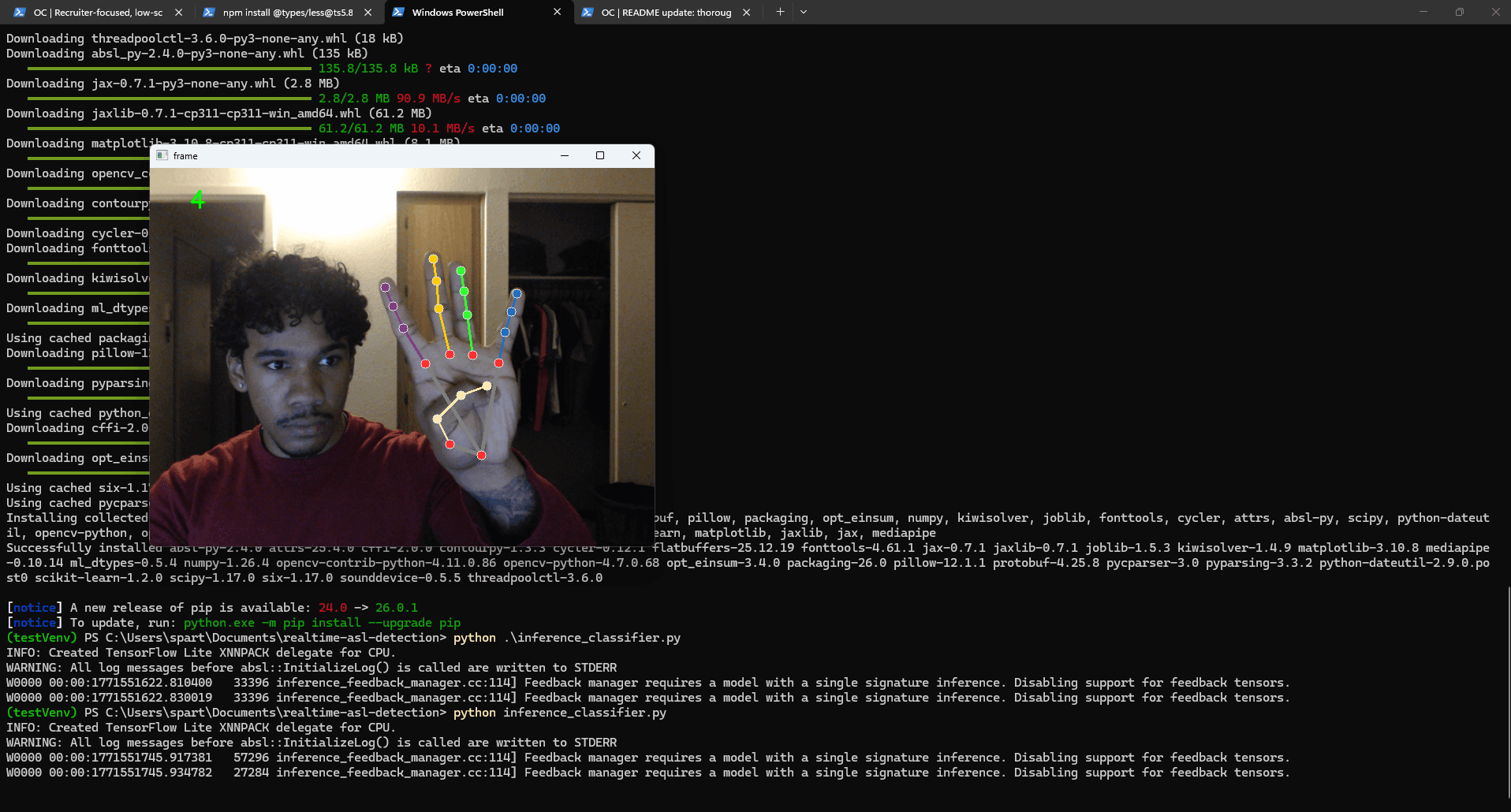Image resolution: width=1511 pixels, height=812 pixels.
Task: Close the 'OC | README update' tab
Action: [x=745, y=12]
